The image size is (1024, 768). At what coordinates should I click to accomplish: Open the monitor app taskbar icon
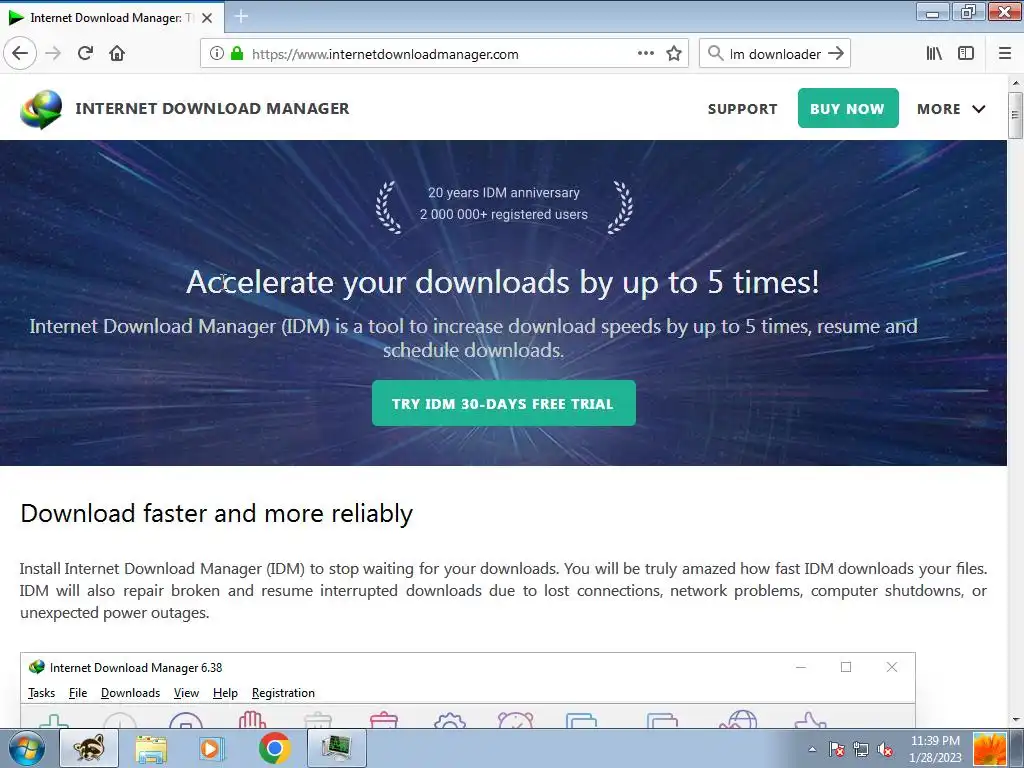coord(336,748)
